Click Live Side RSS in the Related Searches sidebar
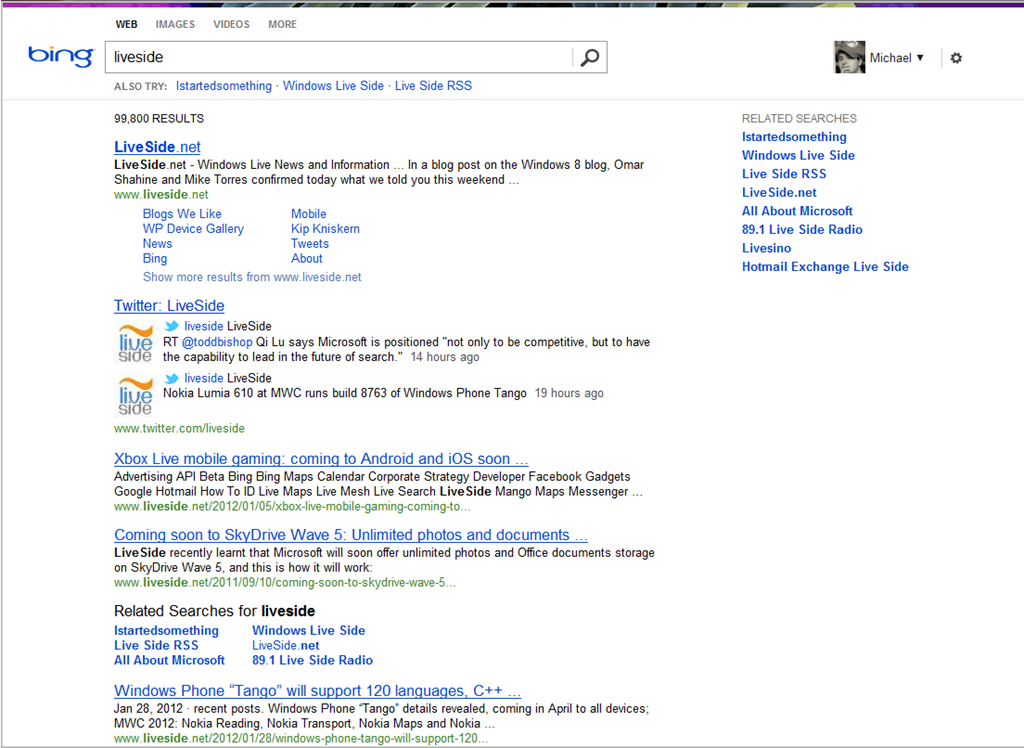The width and height of the screenshot is (1024, 748). tap(784, 174)
